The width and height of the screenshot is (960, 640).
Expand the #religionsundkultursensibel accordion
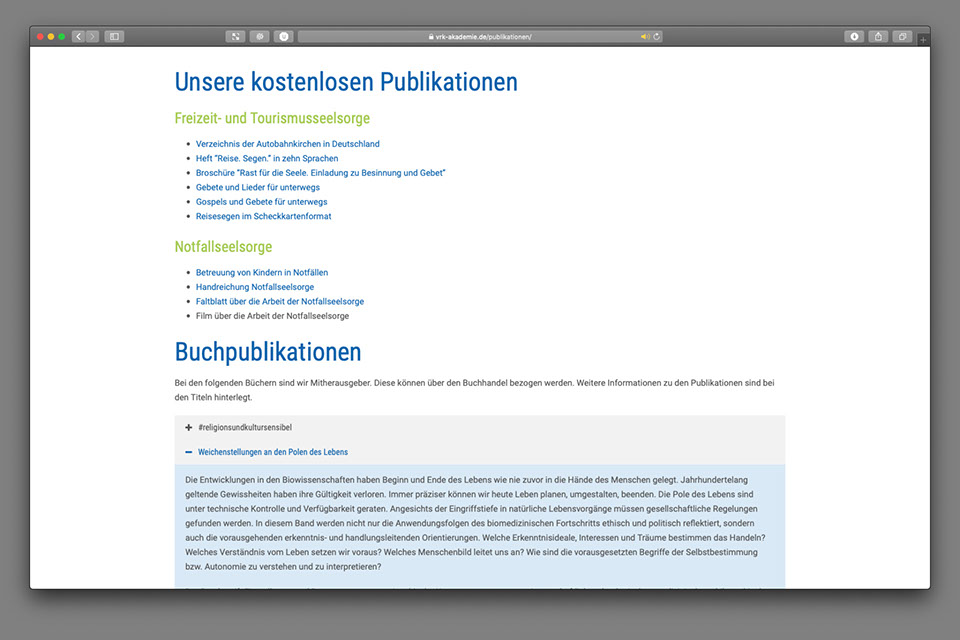(244, 428)
